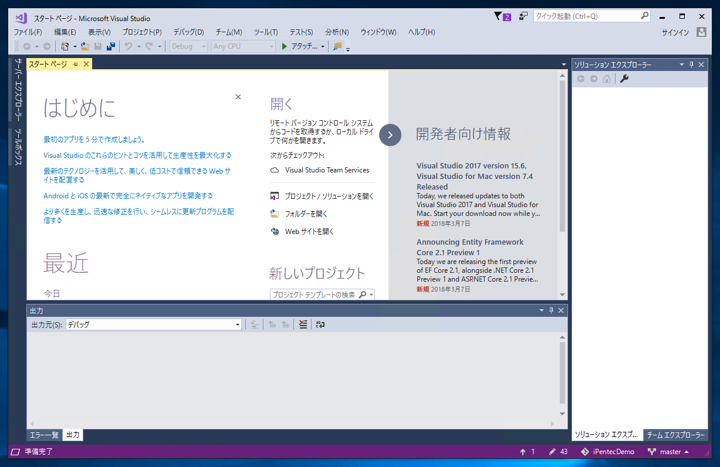Click Clear All icon in Output toolbar
This screenshot has height=467, width=720.
pyautogui.click(x=303, y=325)
